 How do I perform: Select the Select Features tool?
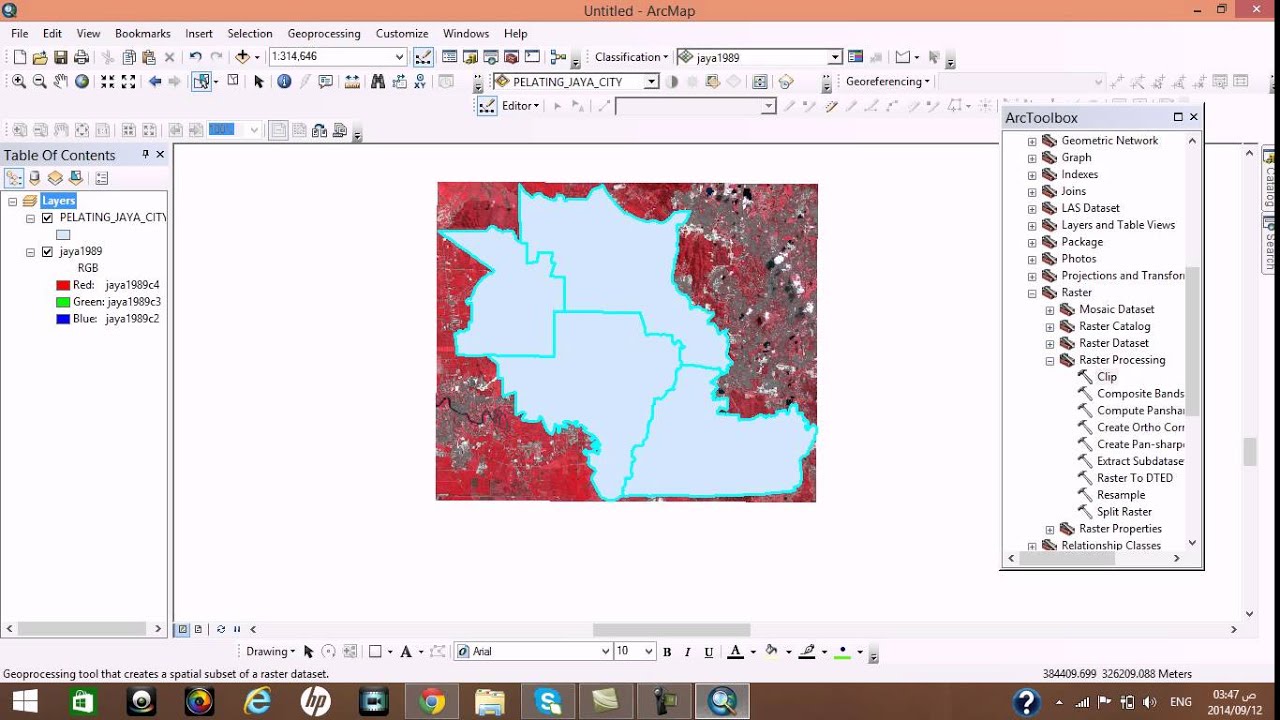pos(202,82)
